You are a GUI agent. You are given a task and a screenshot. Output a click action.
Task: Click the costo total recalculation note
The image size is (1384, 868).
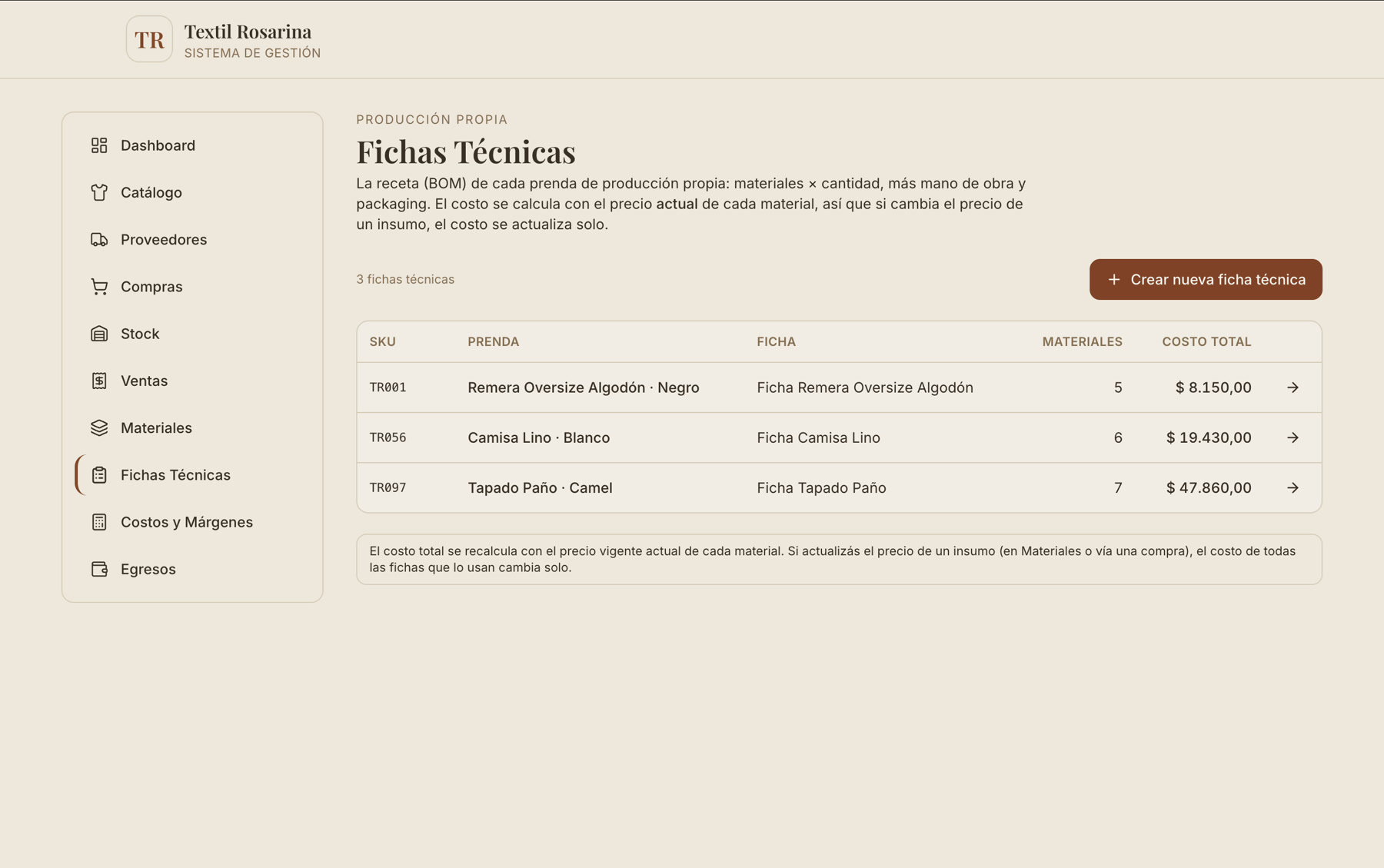tap(839, 559)
